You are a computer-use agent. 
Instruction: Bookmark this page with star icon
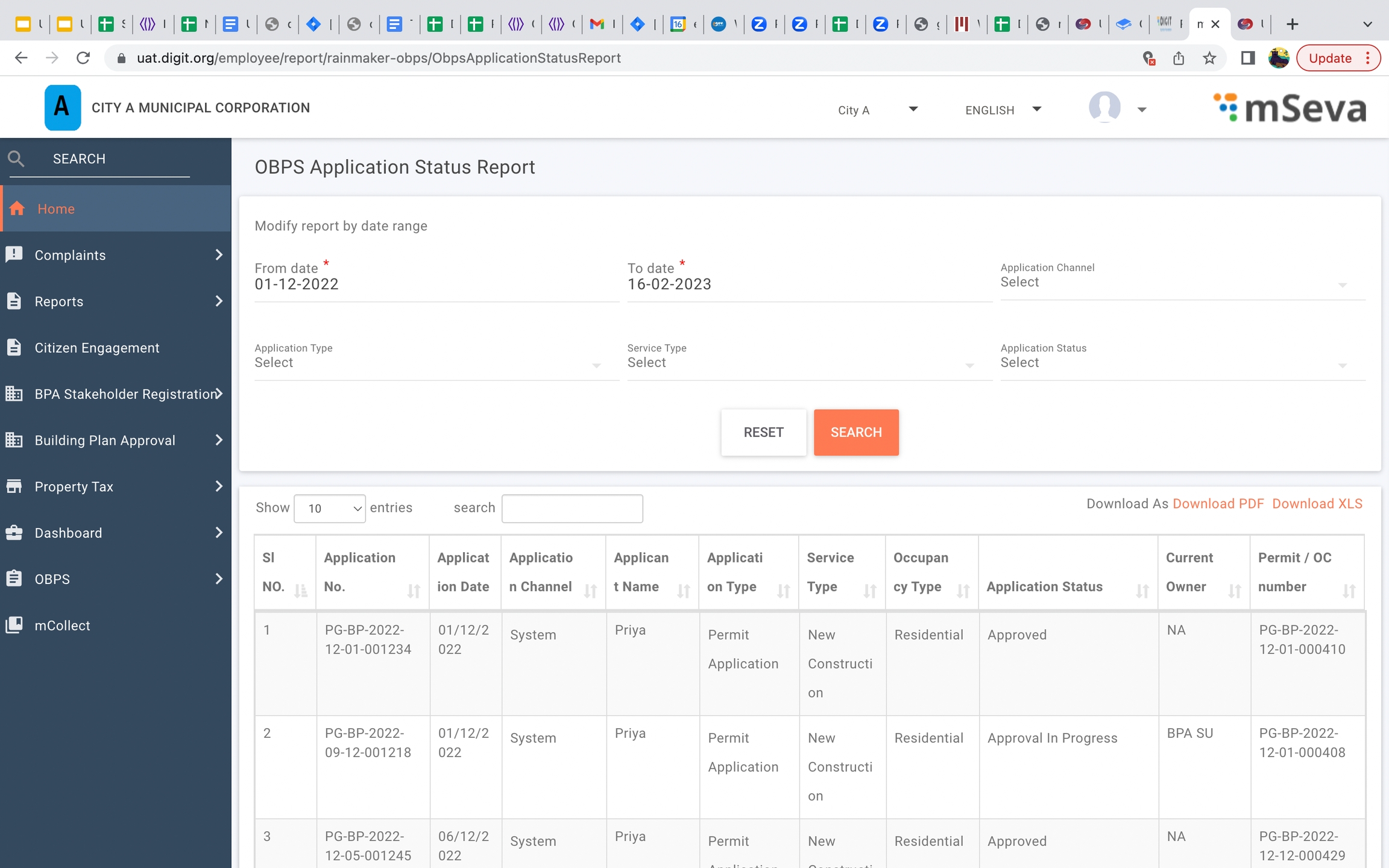[x=1209, y=58]
